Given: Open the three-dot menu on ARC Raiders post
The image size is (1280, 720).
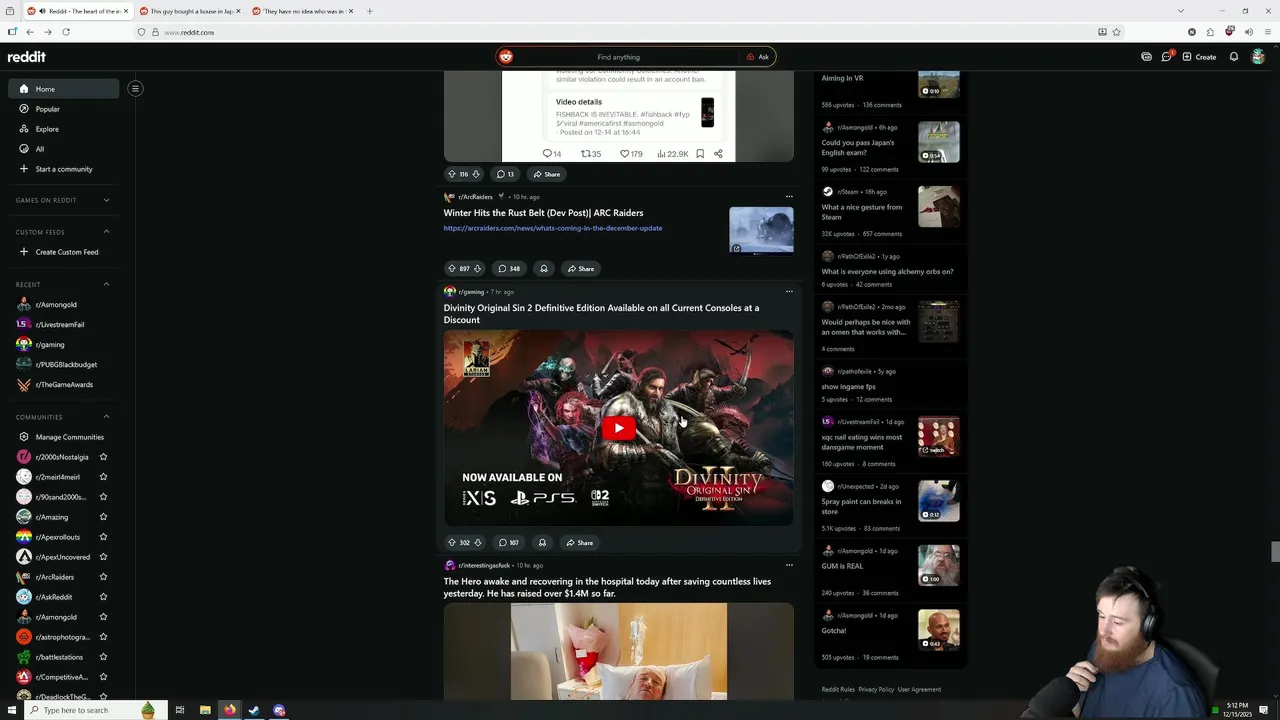Looking at the screenshot, I should pos(789,197).
